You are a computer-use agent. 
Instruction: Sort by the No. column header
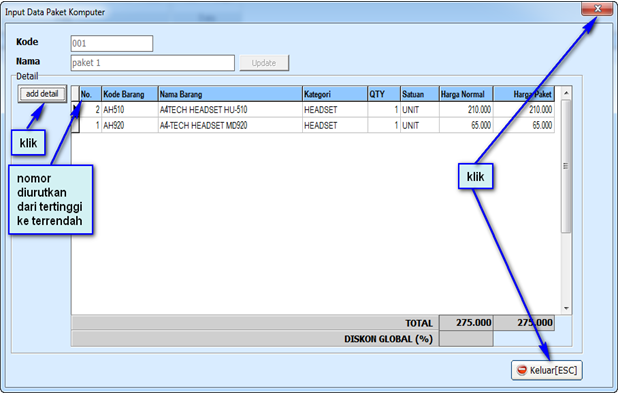90,94
